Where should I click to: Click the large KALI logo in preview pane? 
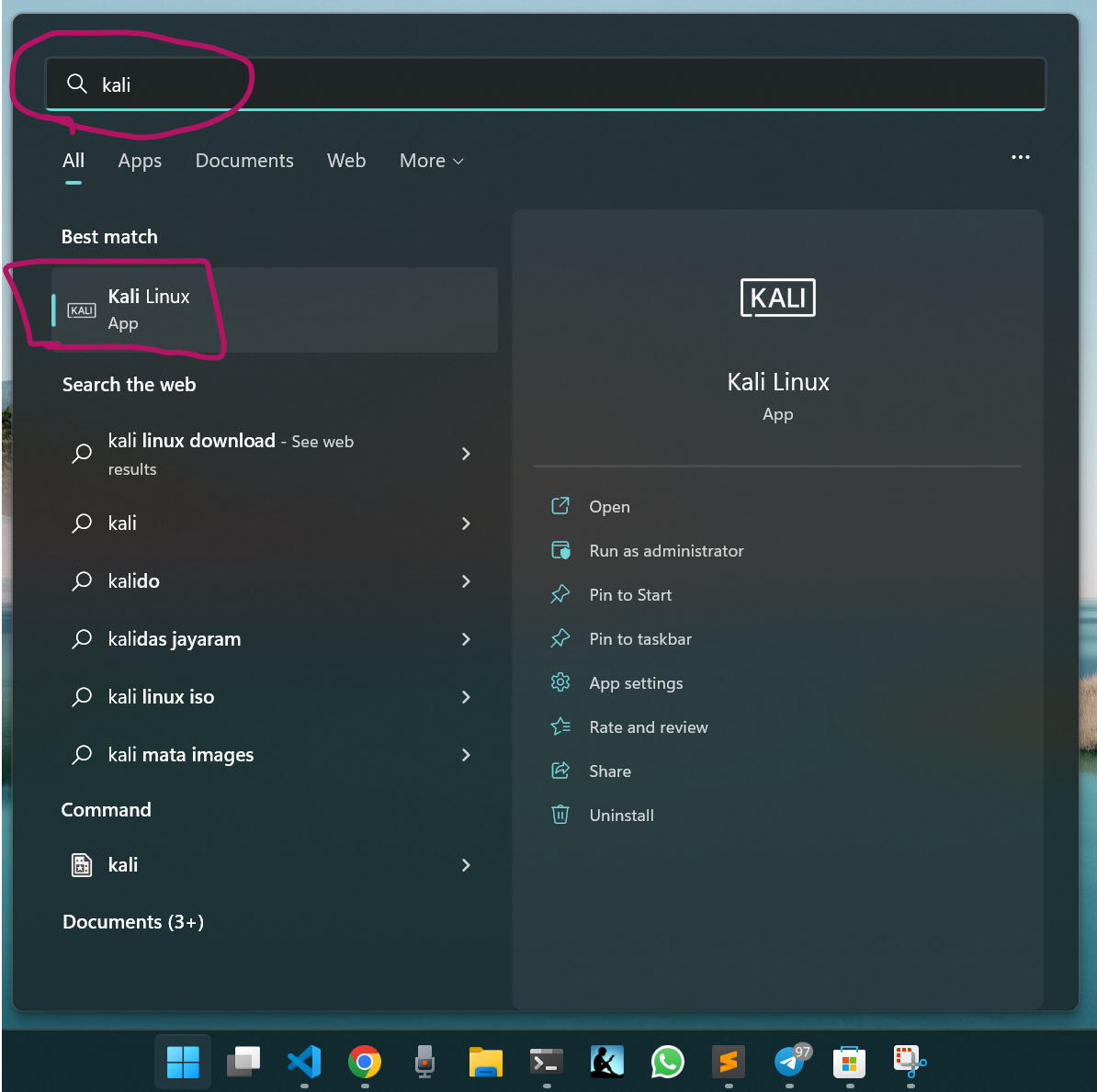pyautogui.click(x=778, y=298)
